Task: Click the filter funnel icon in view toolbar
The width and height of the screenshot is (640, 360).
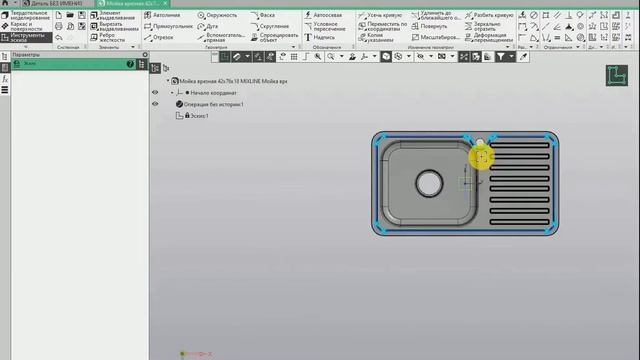Action: point(500,57)
